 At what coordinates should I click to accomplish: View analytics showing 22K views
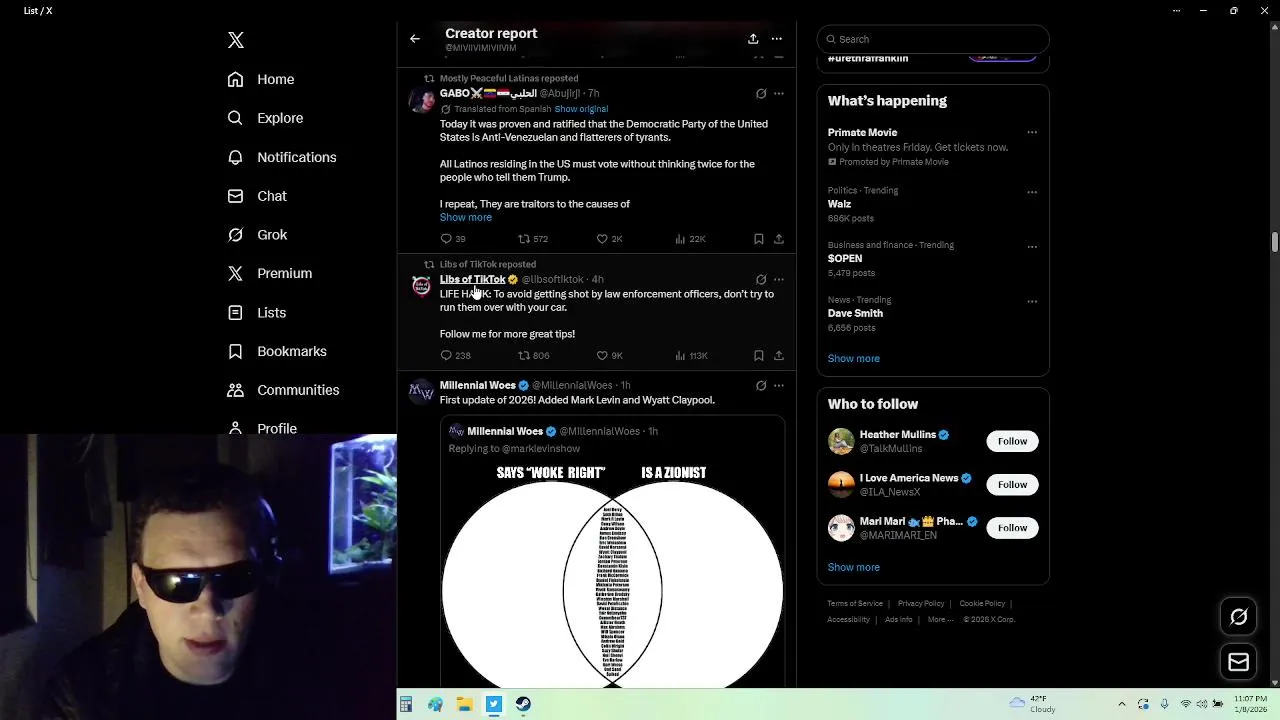(x=690, y=239)
